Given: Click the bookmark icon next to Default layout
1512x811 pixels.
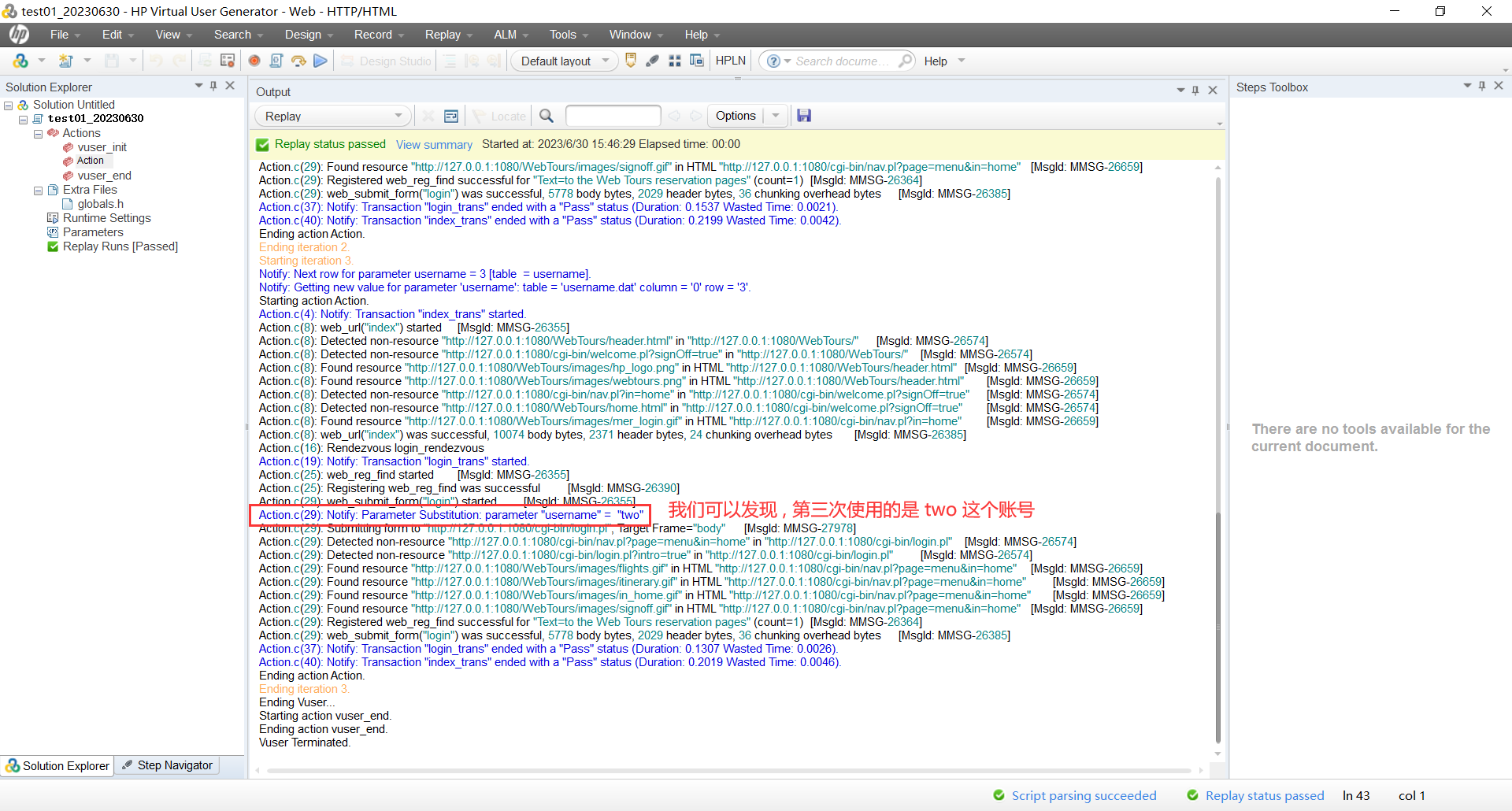Looking at the screenshot, I should point(631,61).
